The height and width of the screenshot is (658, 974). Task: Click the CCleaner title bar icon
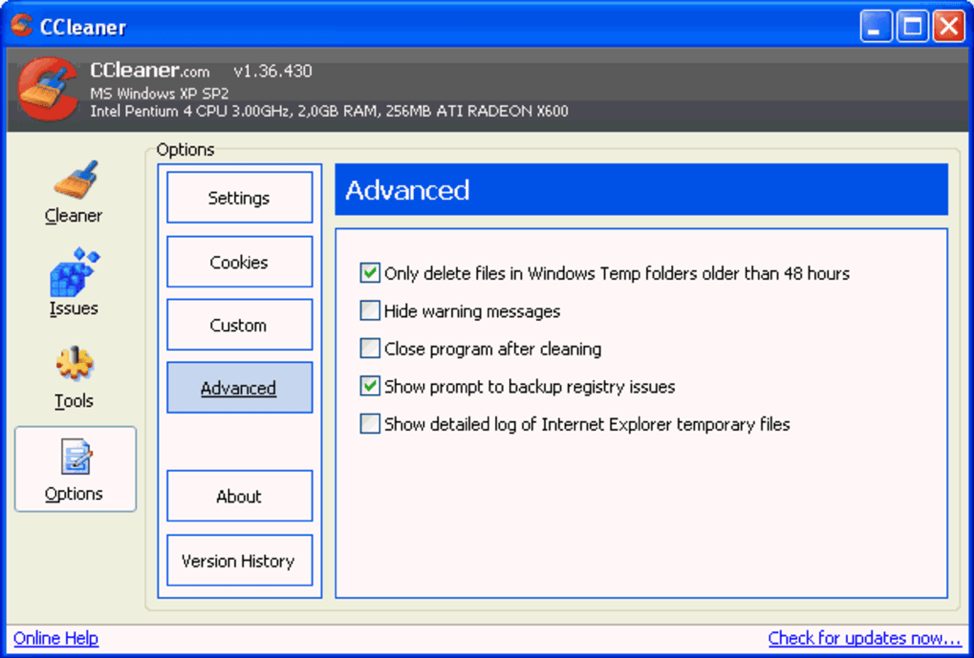(22, 25)
